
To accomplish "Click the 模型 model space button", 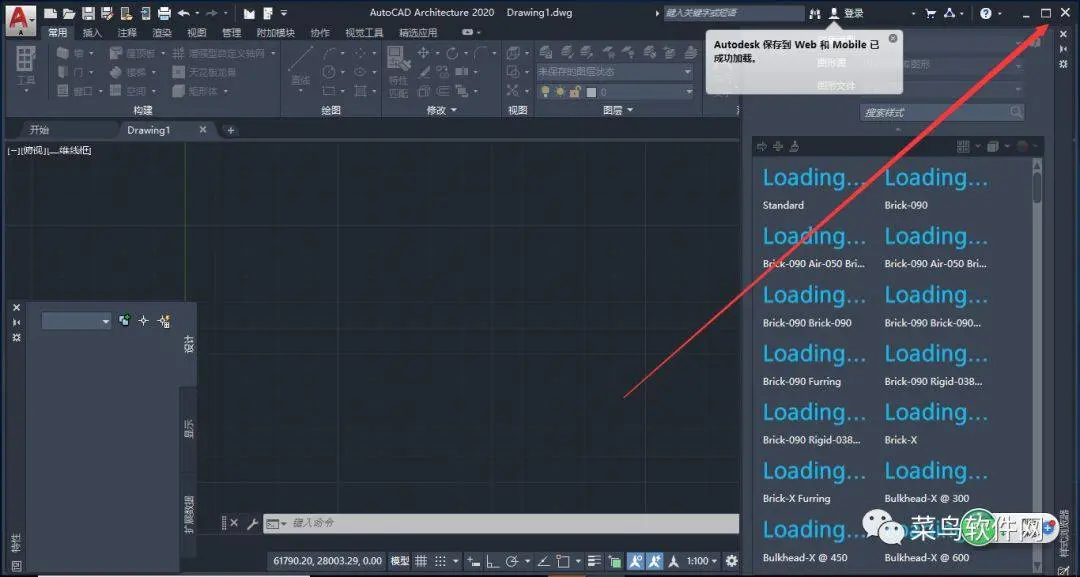I will [x=399, y=561].
